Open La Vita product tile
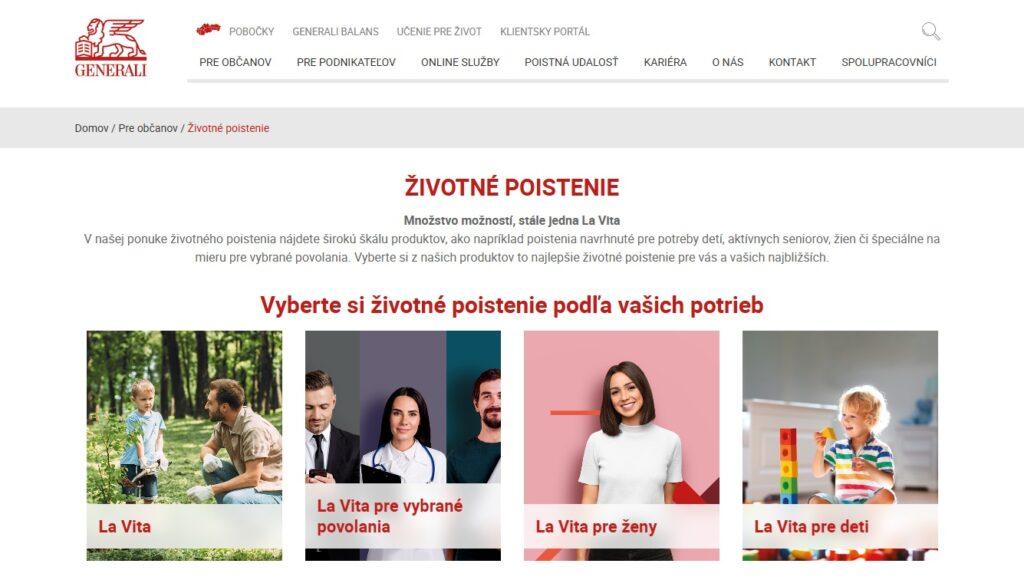 tap(184, 445)
